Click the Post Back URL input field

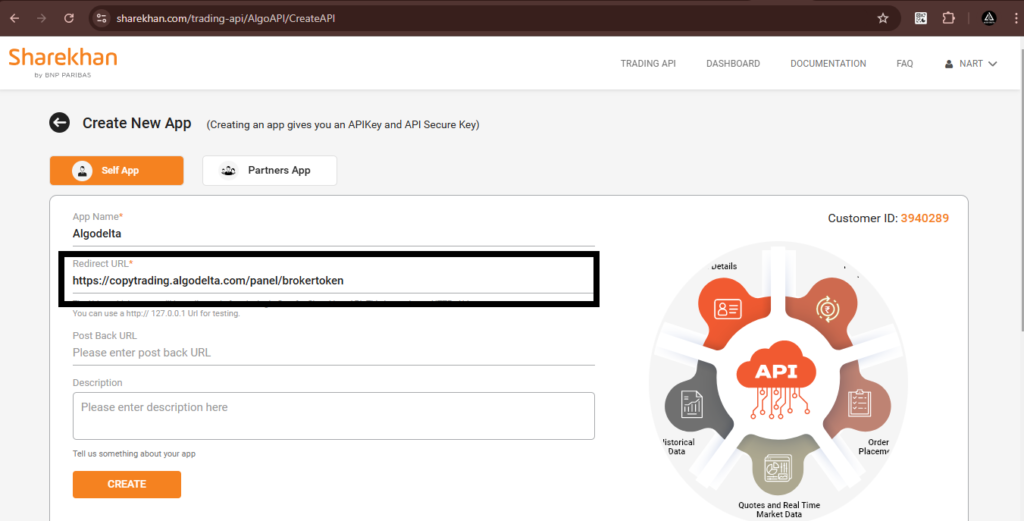pos(334,353)
